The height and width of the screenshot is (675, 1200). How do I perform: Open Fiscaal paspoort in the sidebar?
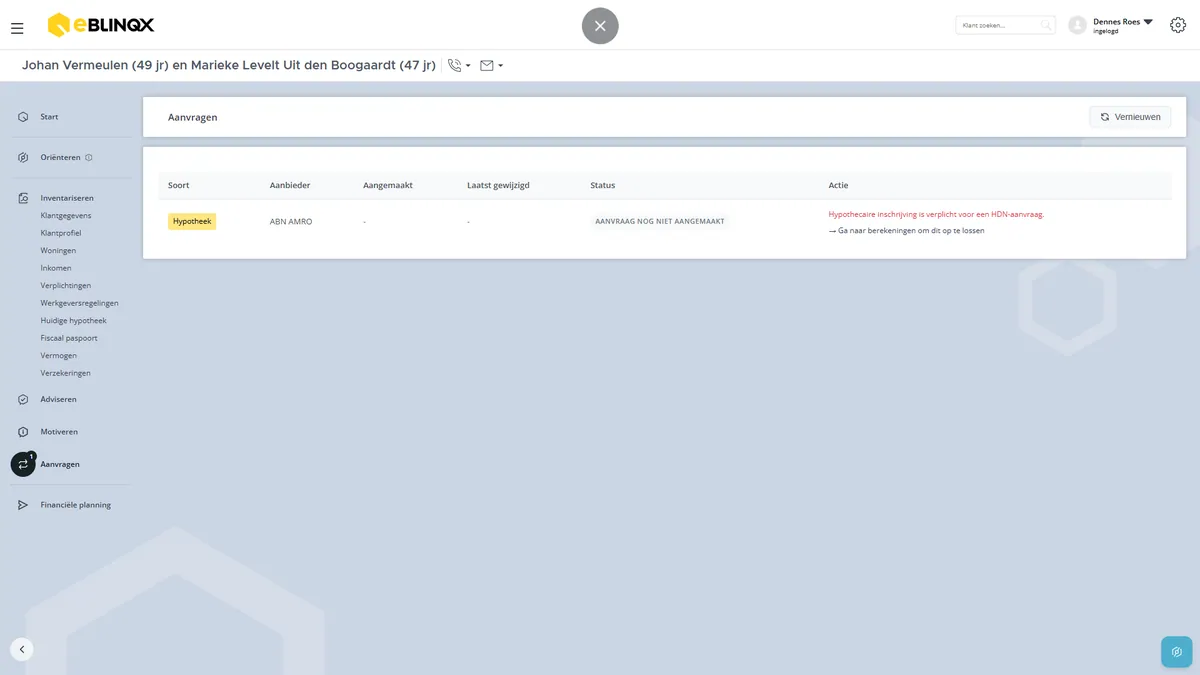[69, 338]
